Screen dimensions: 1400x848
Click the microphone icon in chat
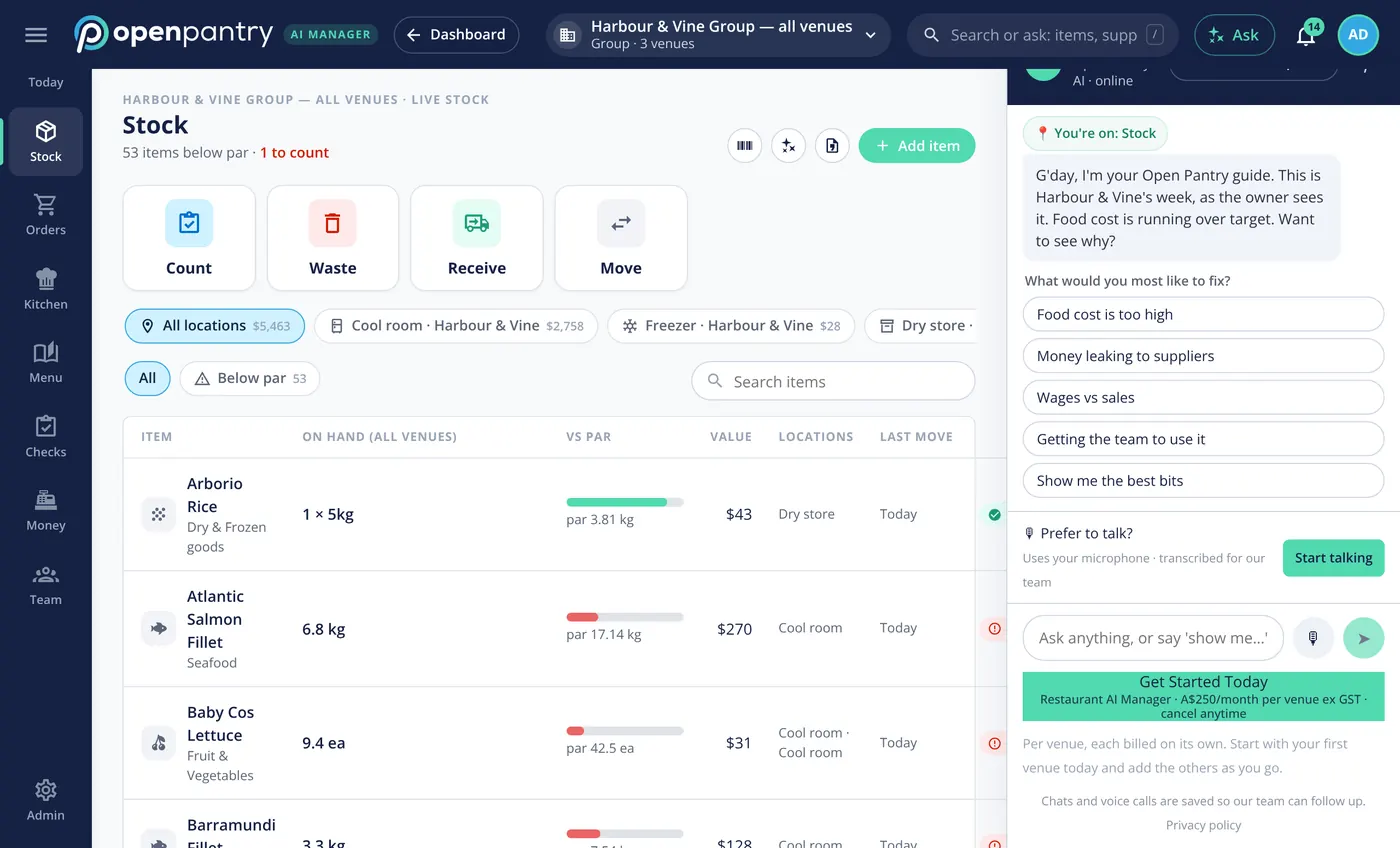click(x=1313, y=638)
